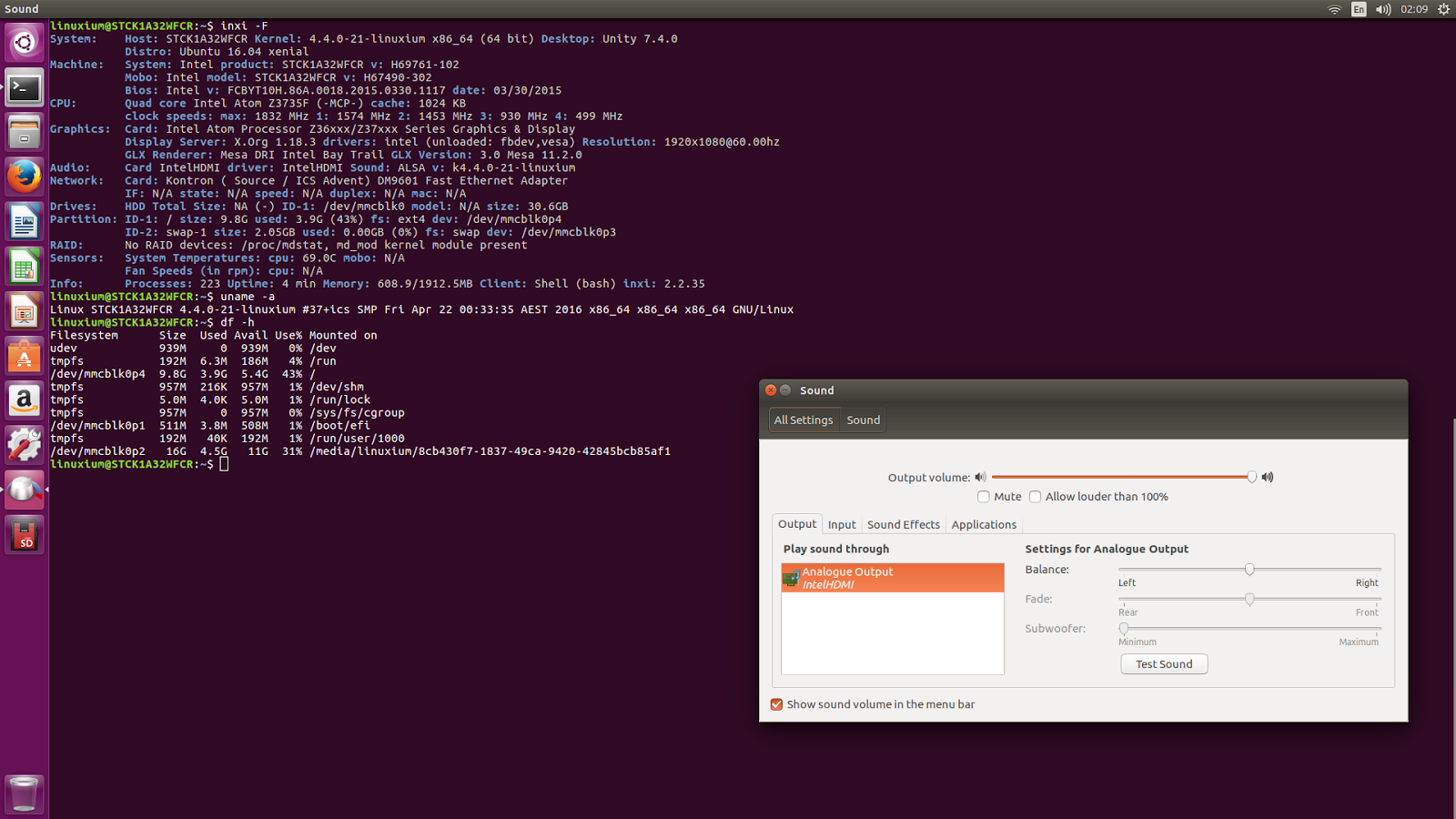Minimize the Sound window
Viewport: 1456px width, 819px height.
[785, 390]
